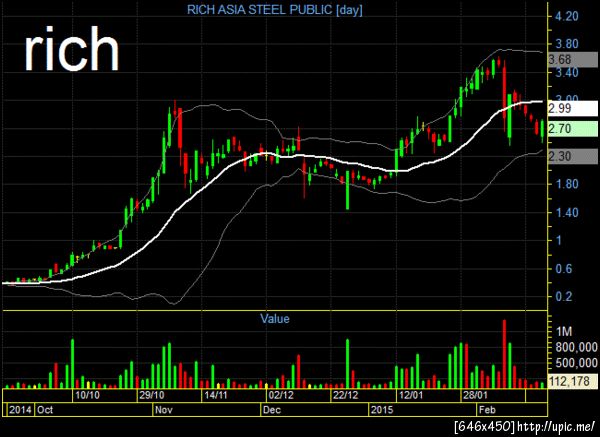Click the 1.80 price axis label
This screenshot has width=600, height=437.
[567, 184]
